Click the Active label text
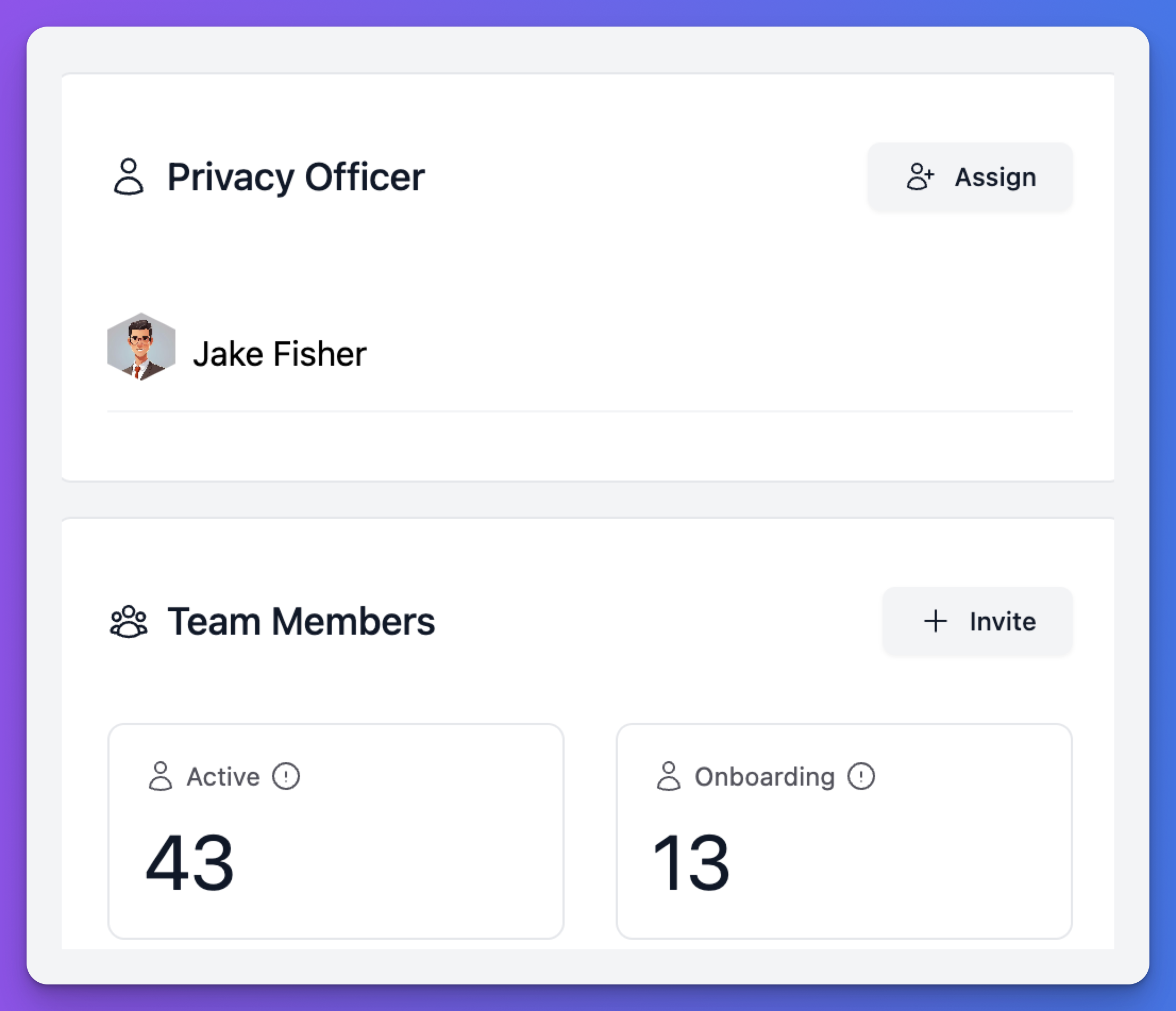This screenshot has height=1011, width=1176. pyautogui.click(x=223, y=777)
